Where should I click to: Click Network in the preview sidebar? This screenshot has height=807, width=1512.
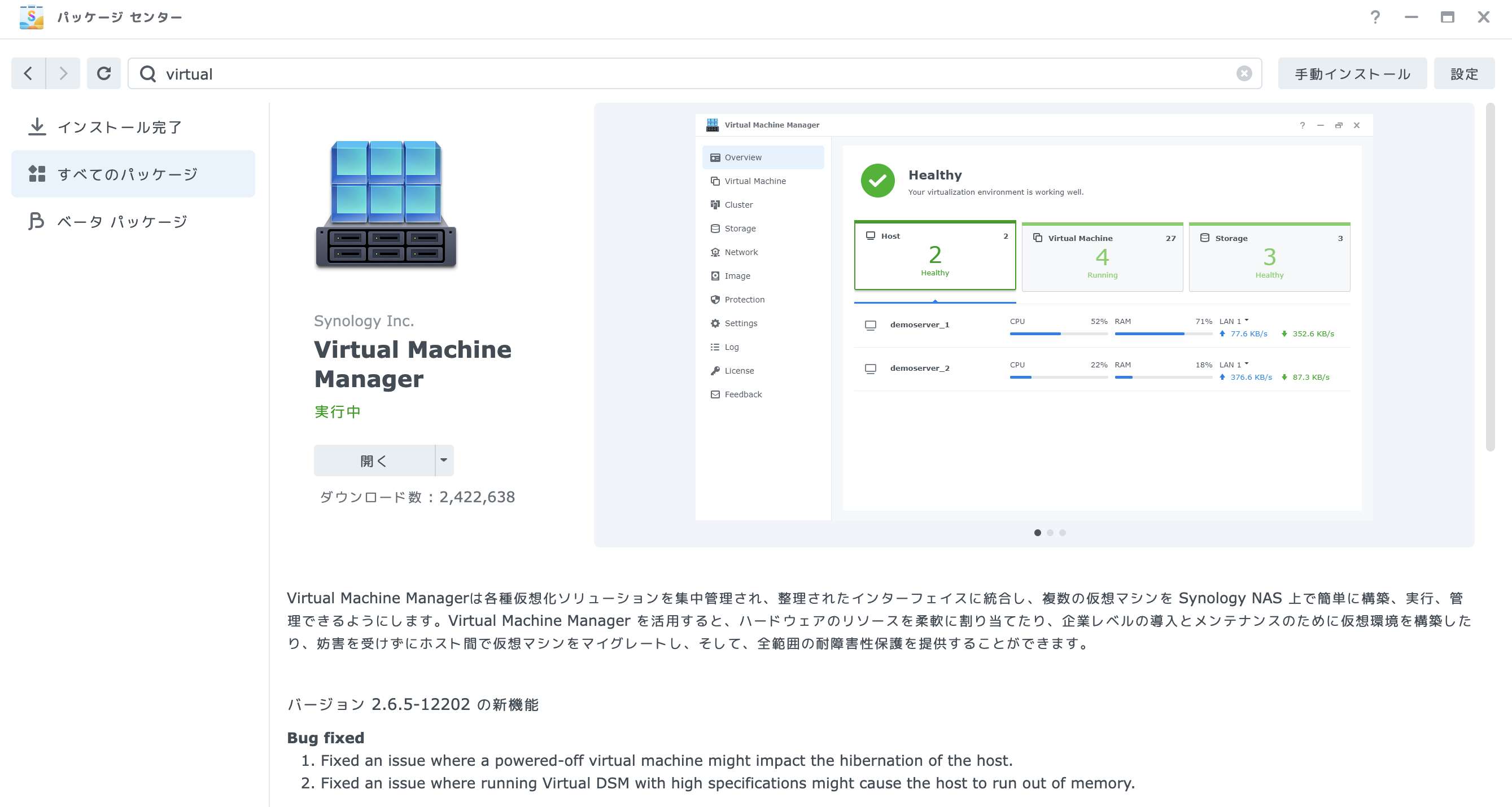click(x=763, y=252)
